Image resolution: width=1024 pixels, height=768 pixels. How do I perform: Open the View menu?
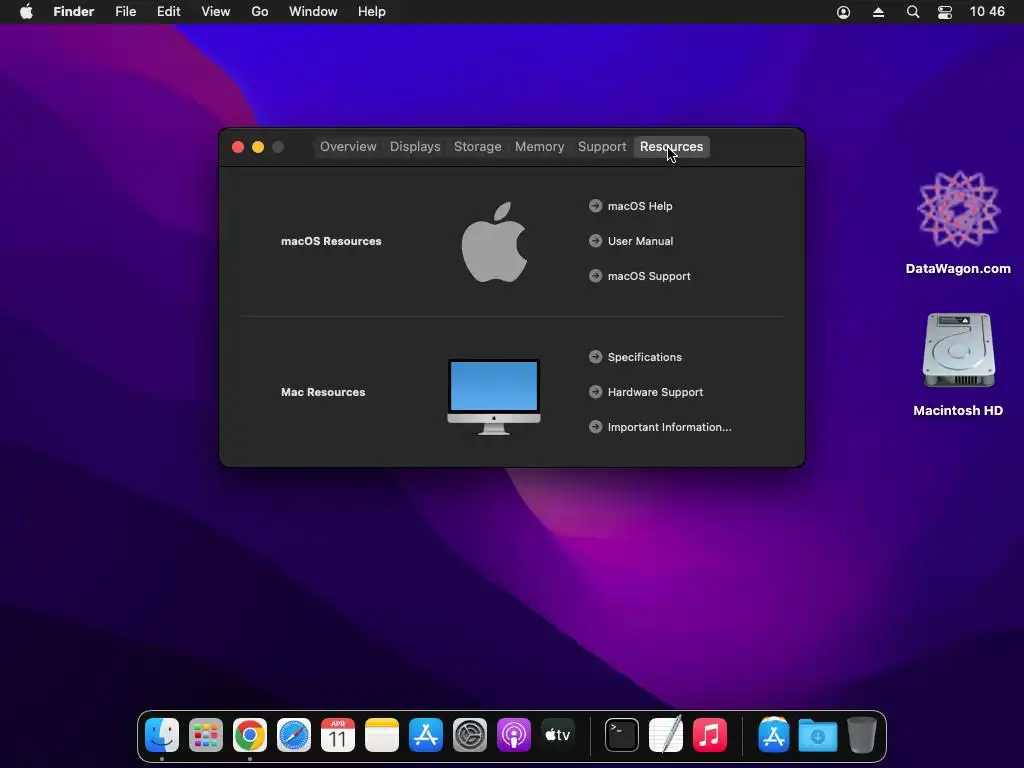(216, 12)
